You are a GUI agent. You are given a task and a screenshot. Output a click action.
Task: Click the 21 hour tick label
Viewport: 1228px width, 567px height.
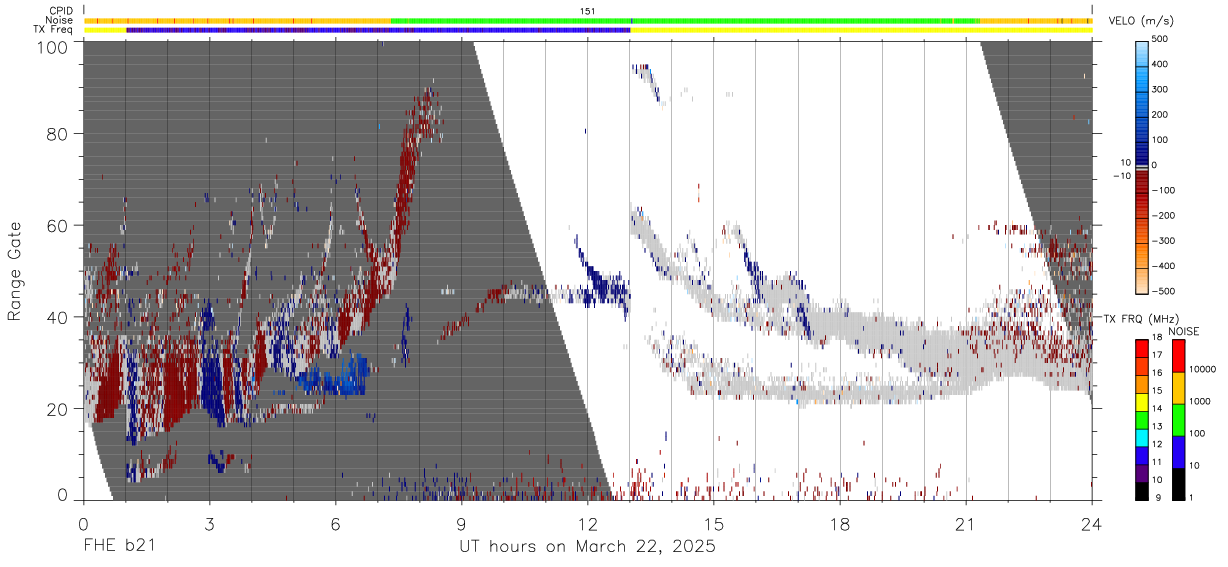(x=965, y=525)
